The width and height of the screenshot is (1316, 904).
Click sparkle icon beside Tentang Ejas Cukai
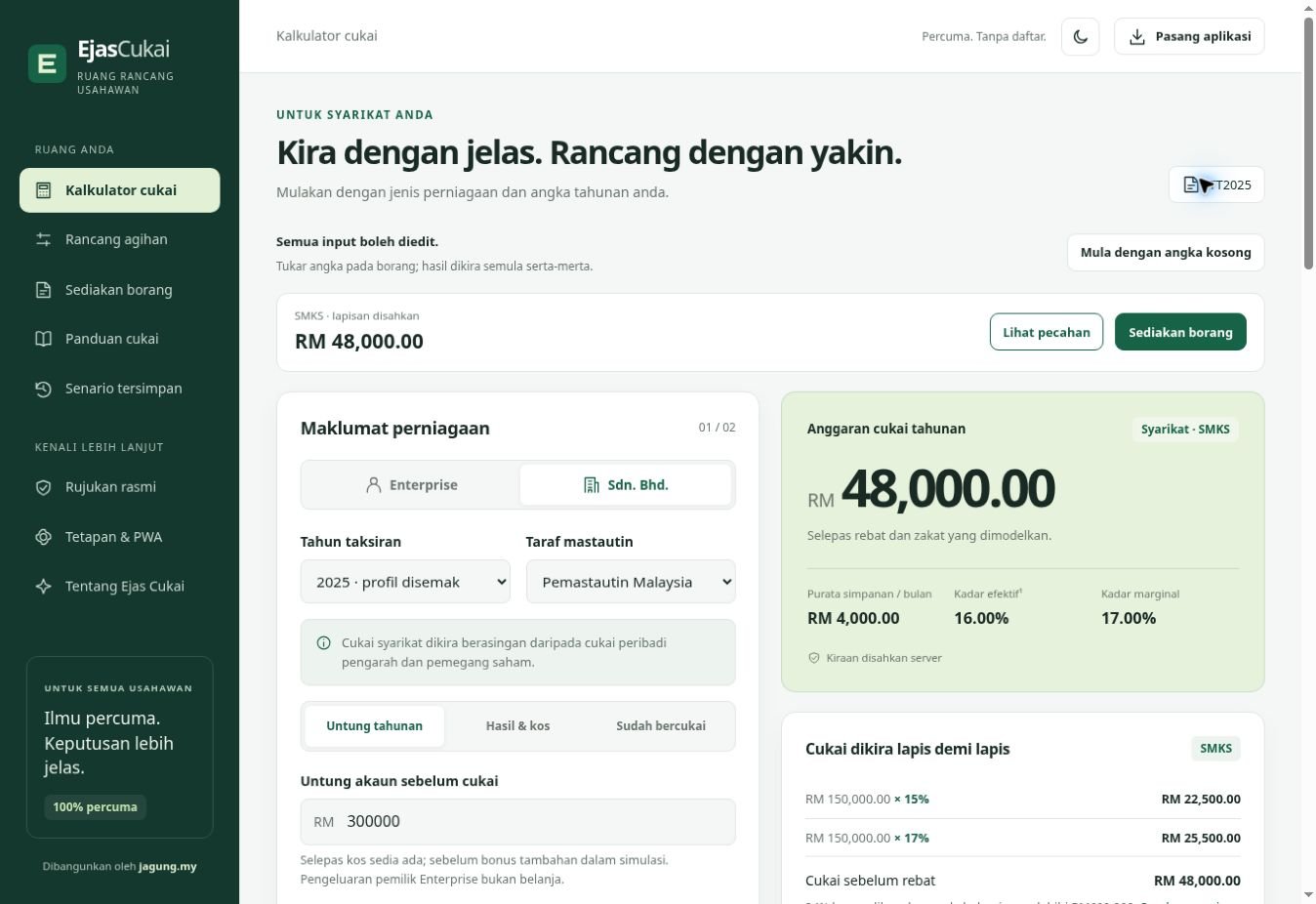pyautogui.click(x=43, y=587)
